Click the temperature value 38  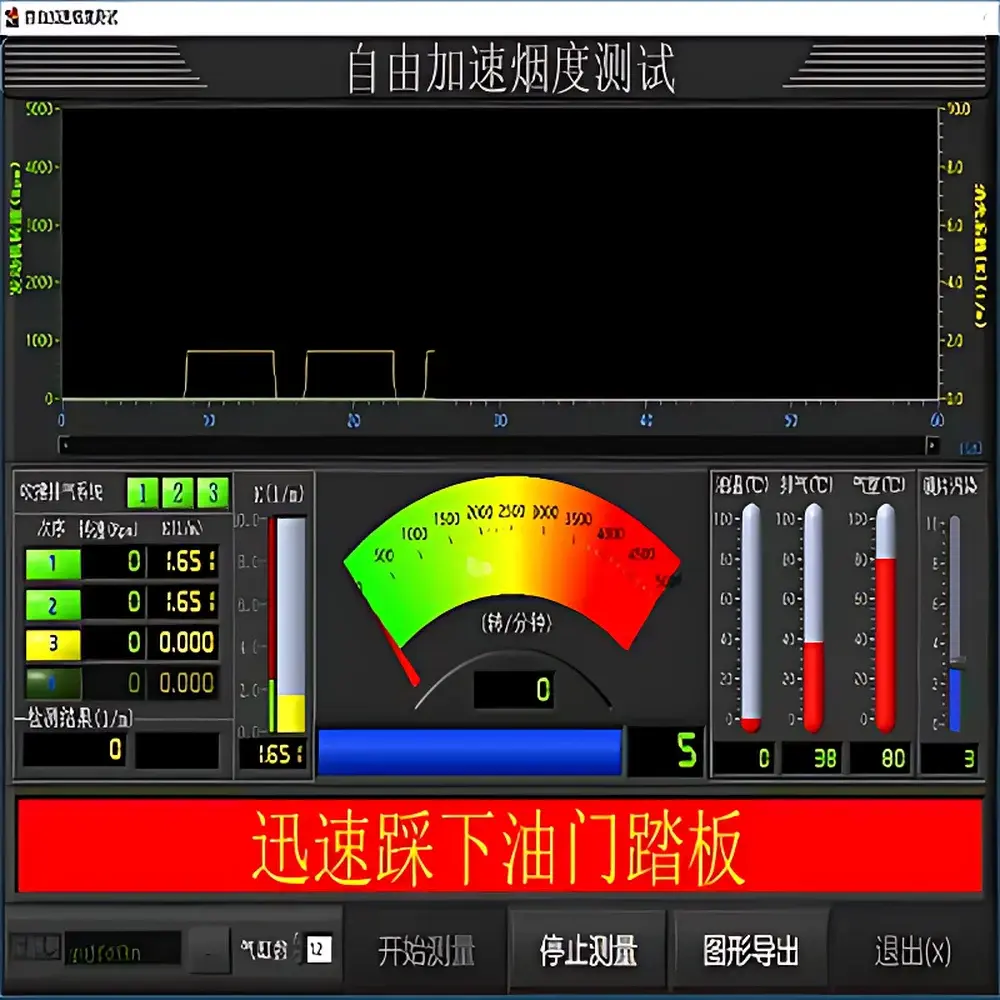(814, 758)
